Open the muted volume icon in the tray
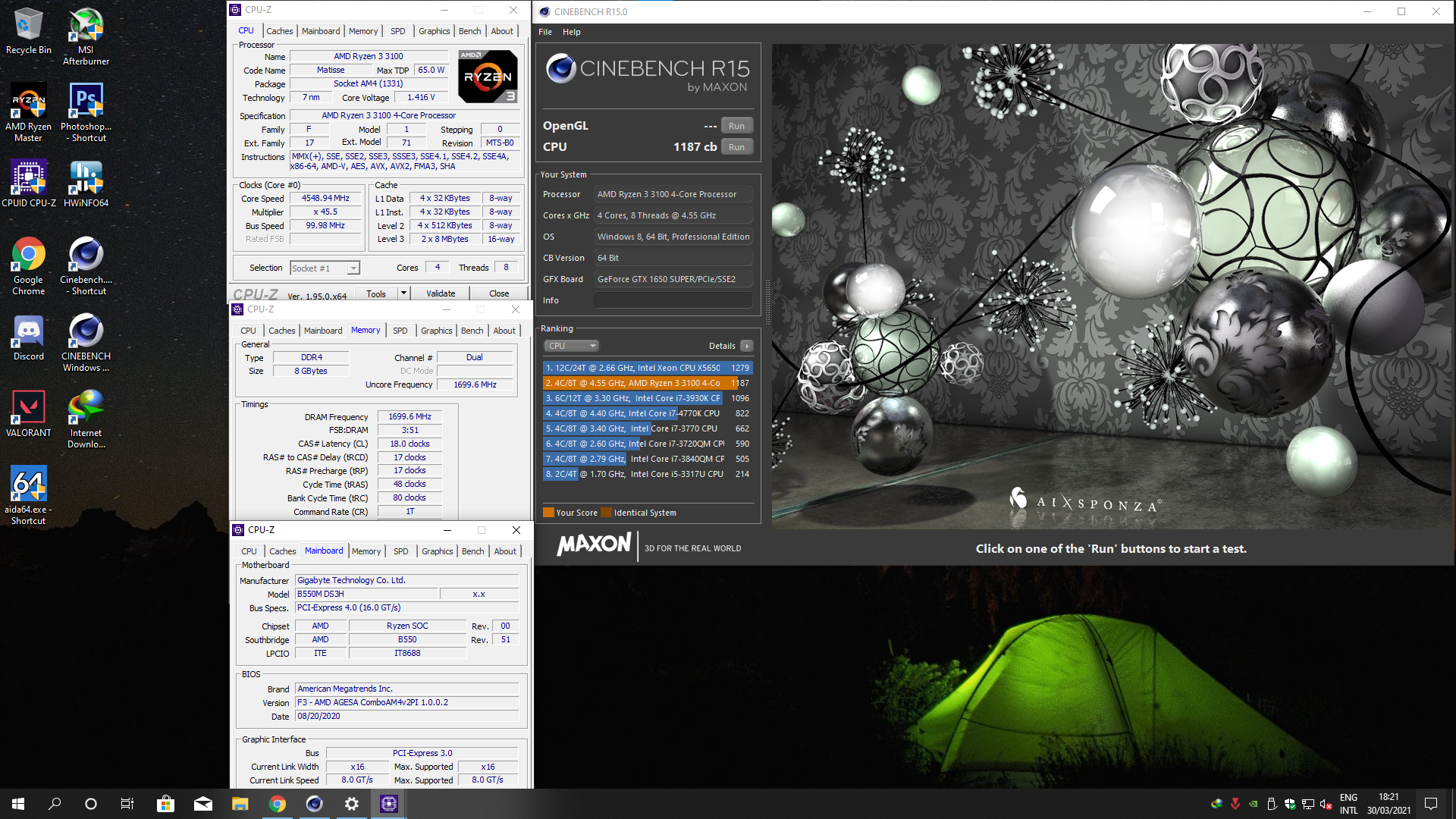The width and height of the screenshot is (1456, 819). pos(1326,804)
